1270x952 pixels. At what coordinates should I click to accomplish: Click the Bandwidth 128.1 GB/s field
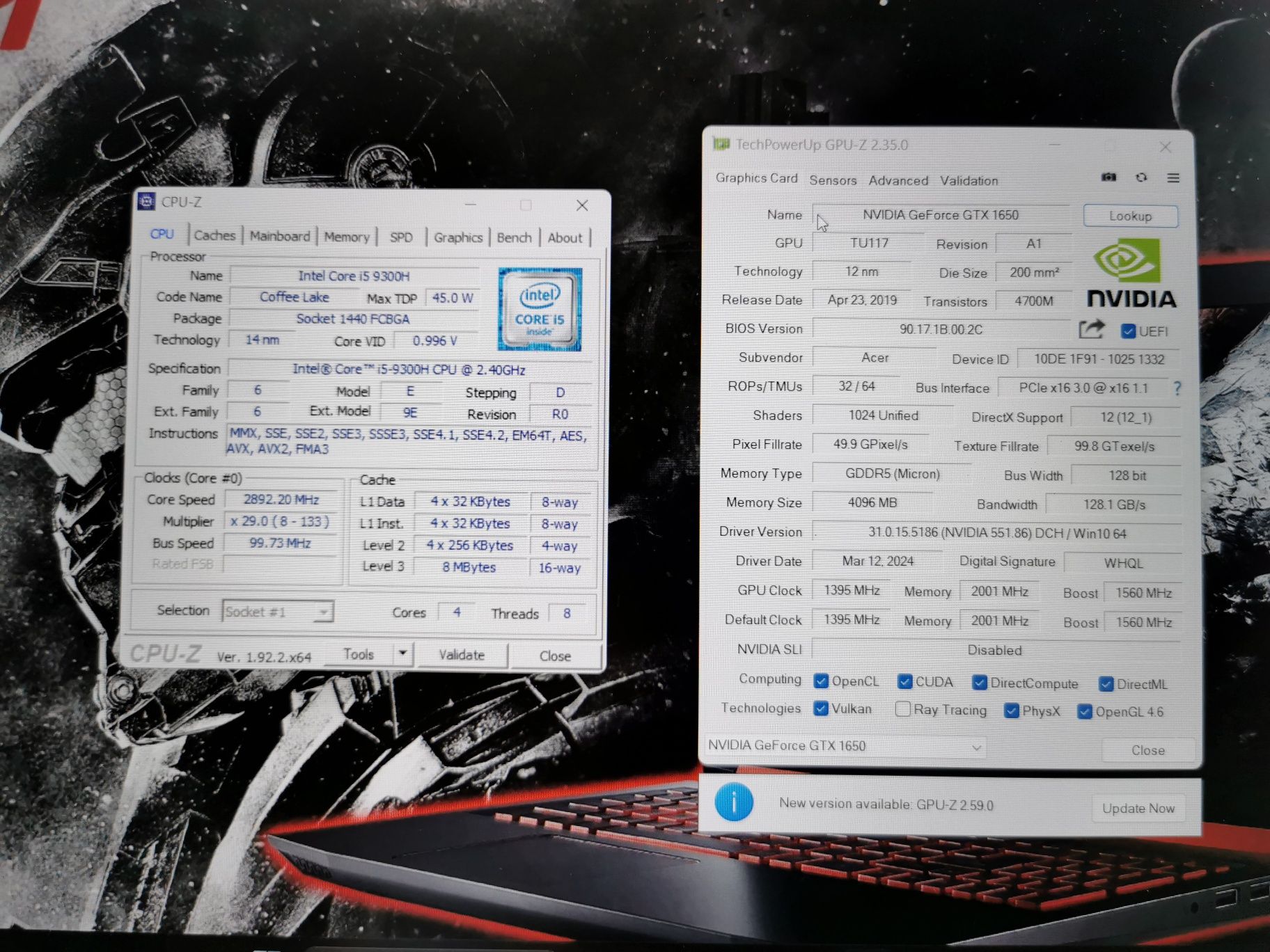(x=1114, y=505)
